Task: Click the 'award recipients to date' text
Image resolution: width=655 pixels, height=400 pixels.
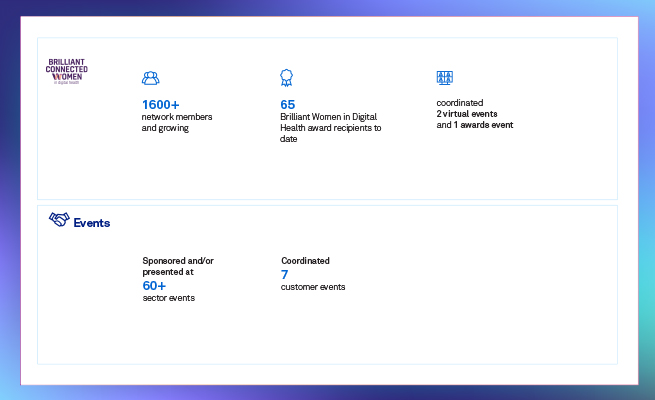Action: point(330,133)
